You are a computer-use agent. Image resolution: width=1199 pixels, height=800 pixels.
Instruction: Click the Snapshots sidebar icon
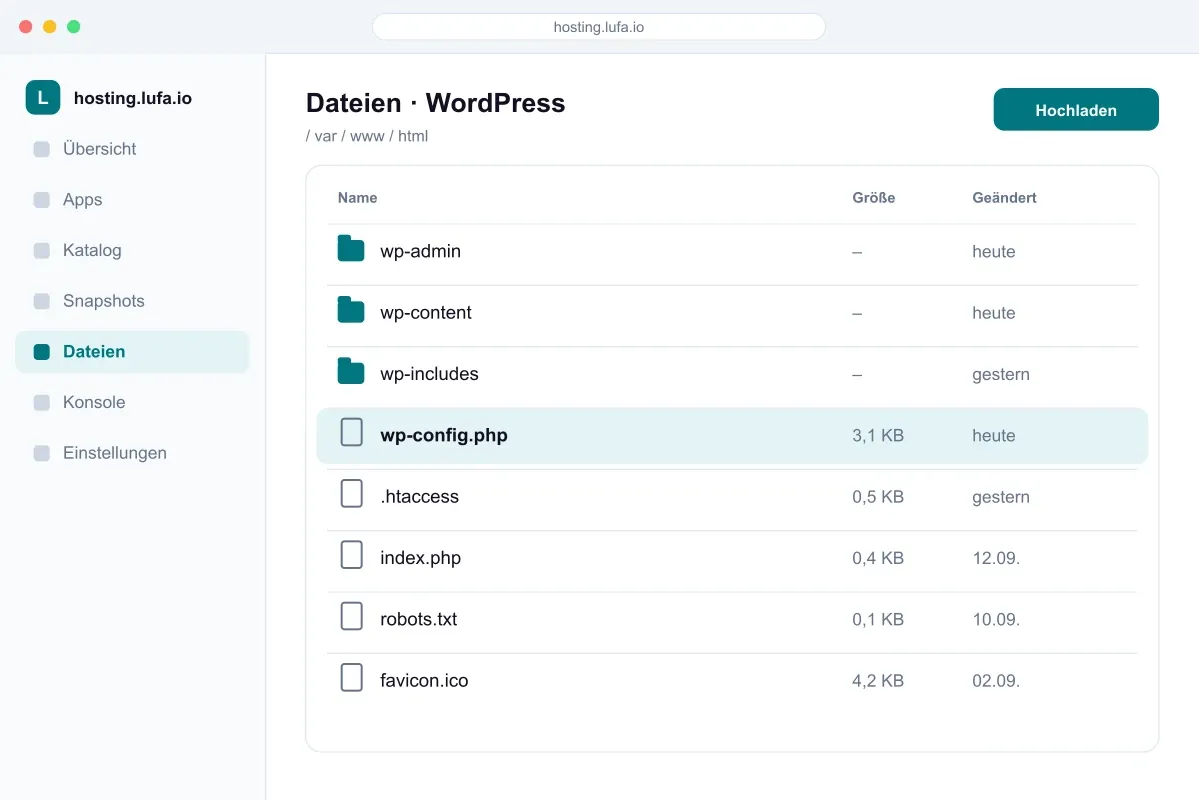(42, 301)
